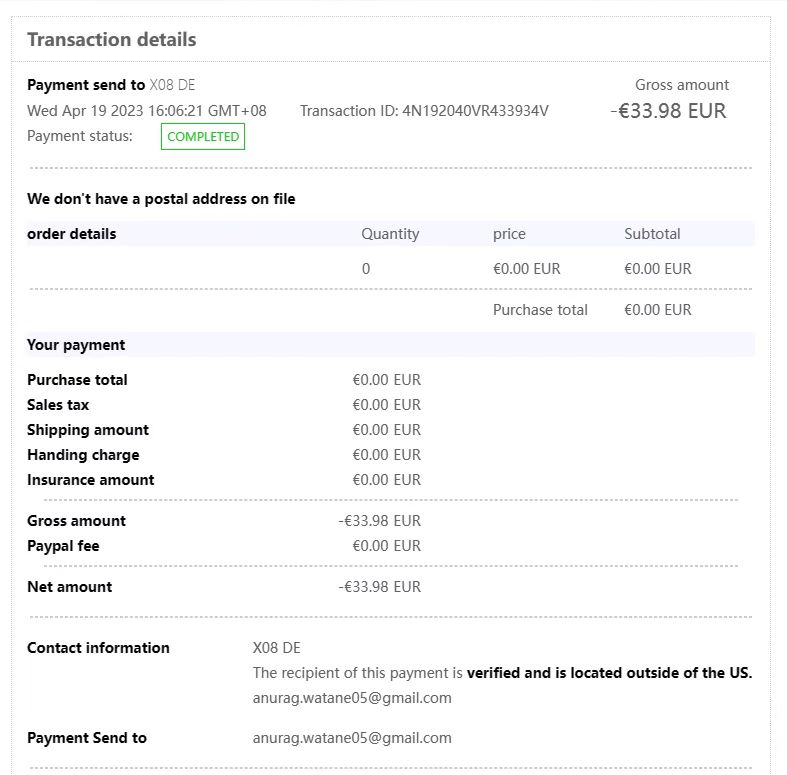Select the Your payment section header
The width and height of the screenshot is (787, 775).
click(x=76, y=345)
